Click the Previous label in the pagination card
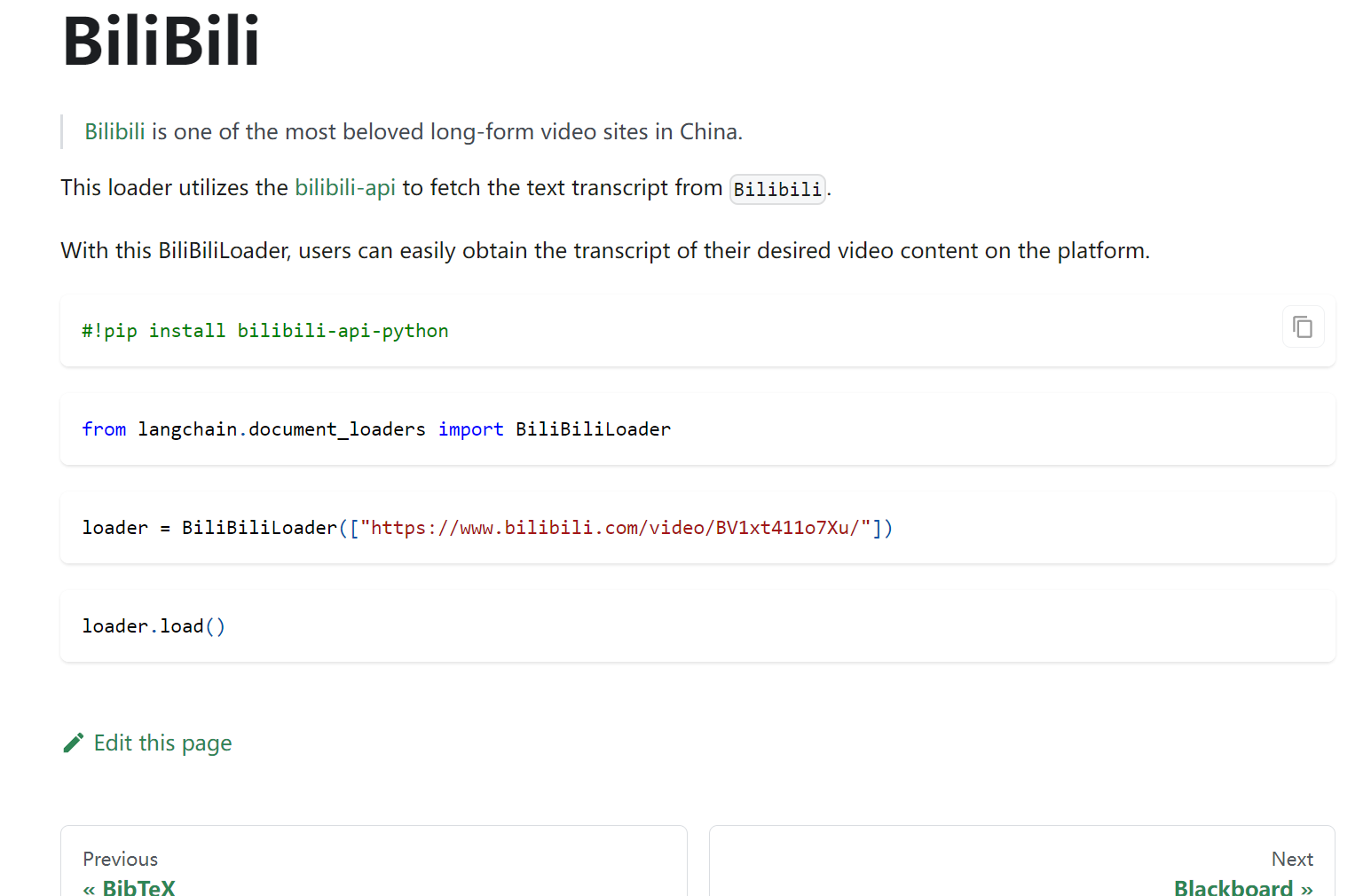Viewport: 1371px width, 896px height. (121, 859)
